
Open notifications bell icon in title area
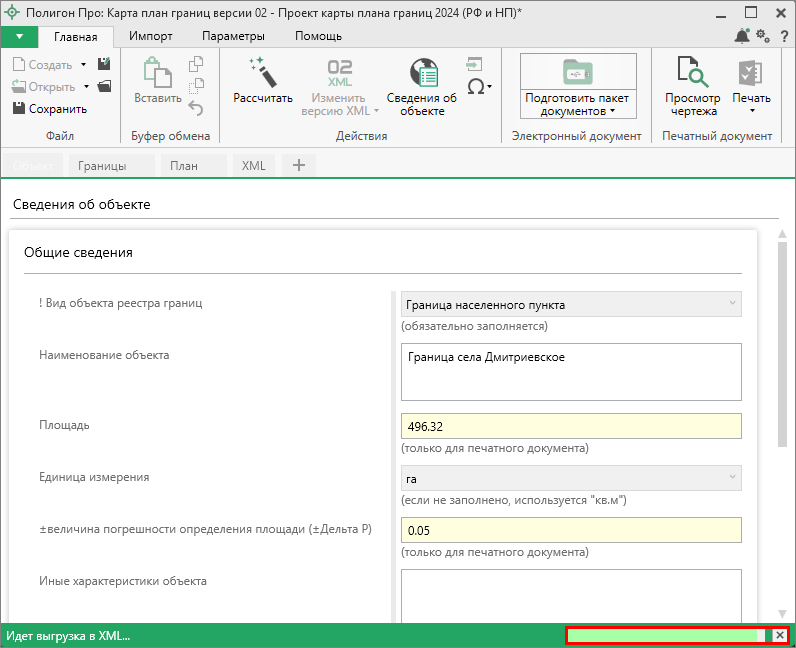(x=742, y=36)
